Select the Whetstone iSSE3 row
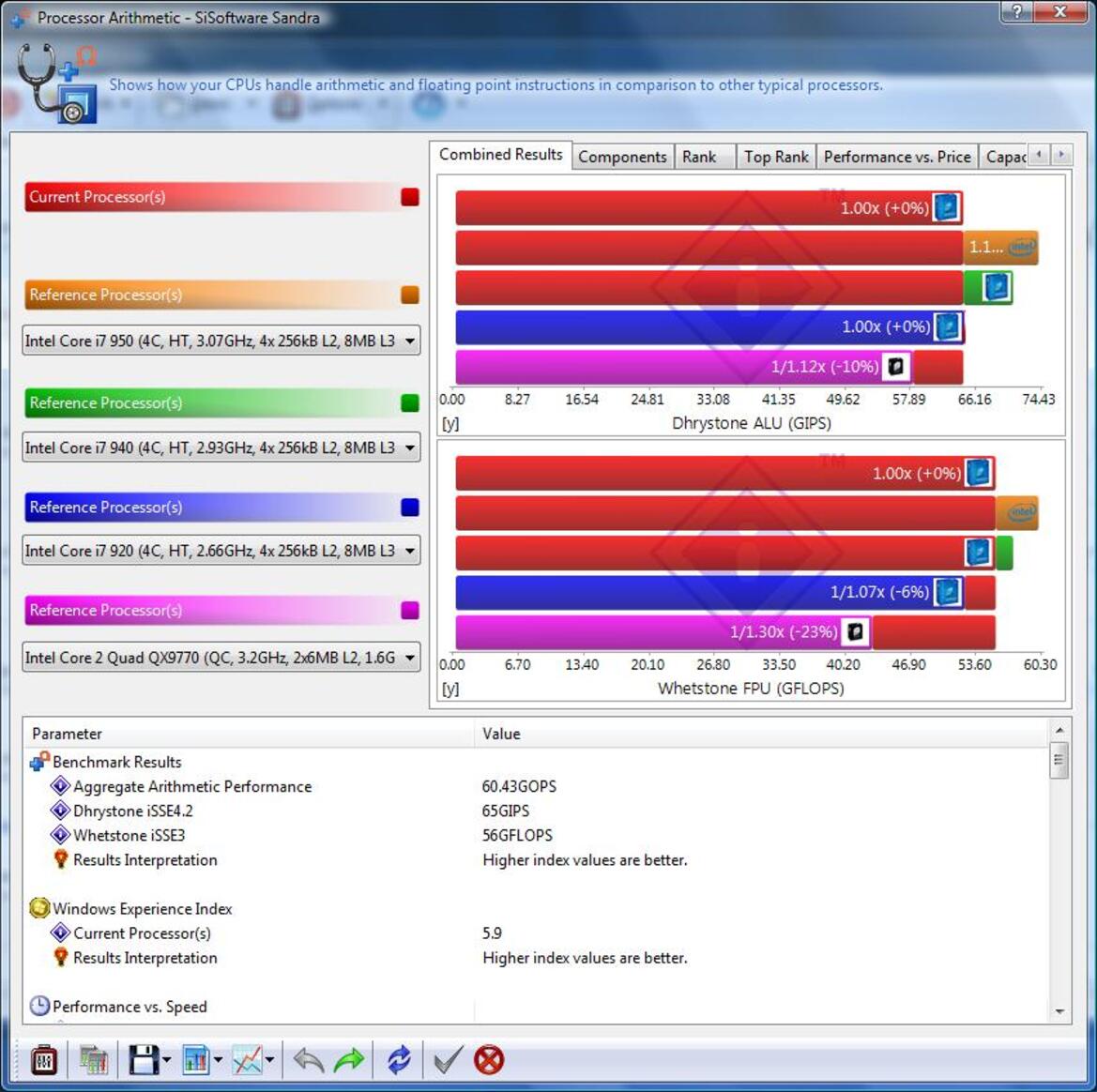The width and height of the screenshot is (1097, 1092). tap(536, 835)
